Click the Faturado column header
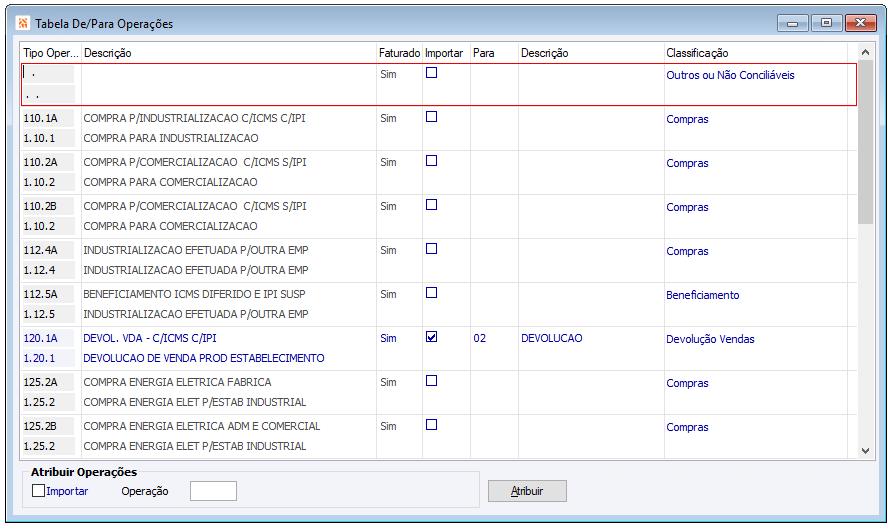The image size is (888, 529). 399,53
